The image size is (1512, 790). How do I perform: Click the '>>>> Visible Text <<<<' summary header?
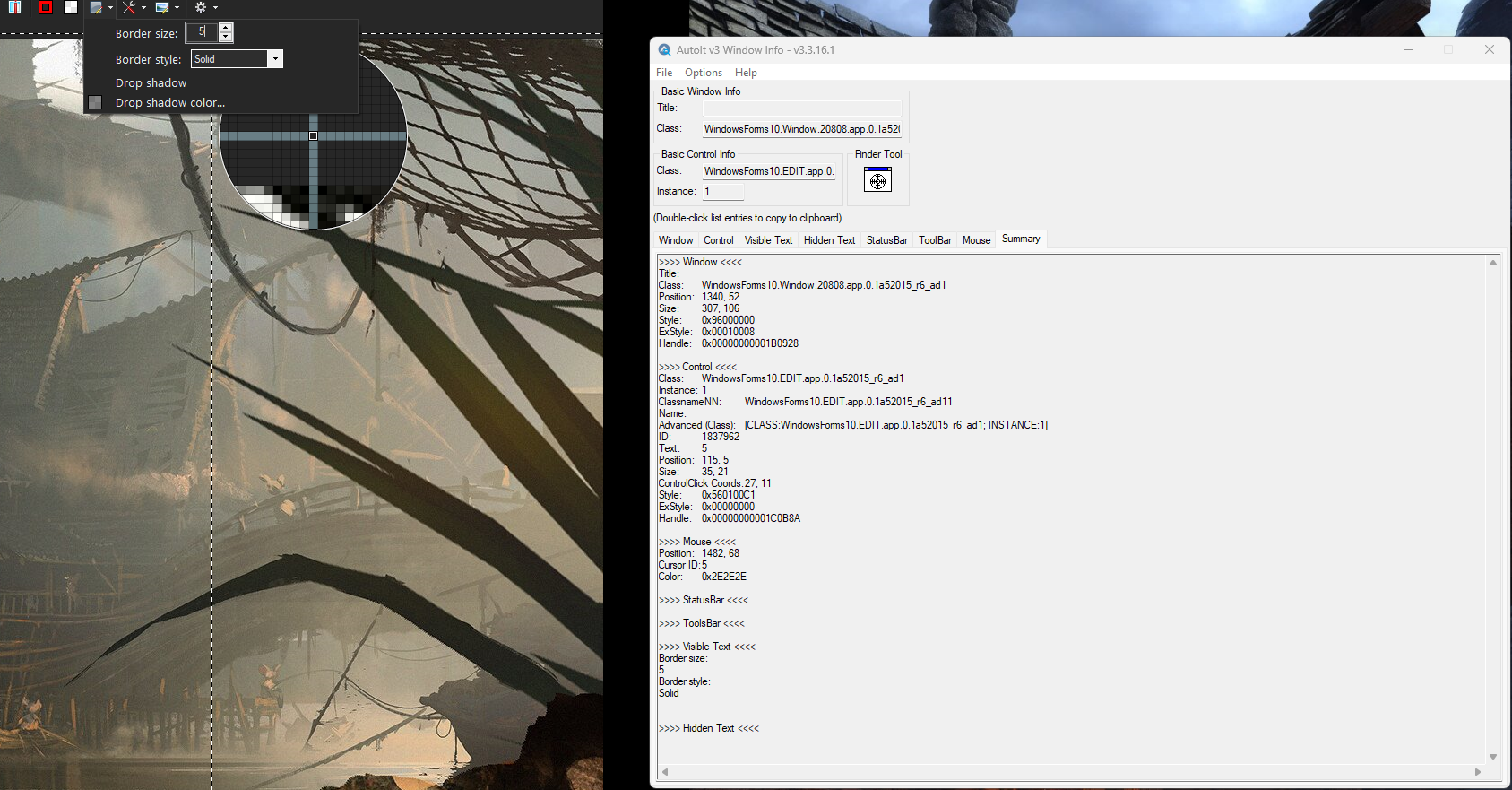(x=707, y=647)
